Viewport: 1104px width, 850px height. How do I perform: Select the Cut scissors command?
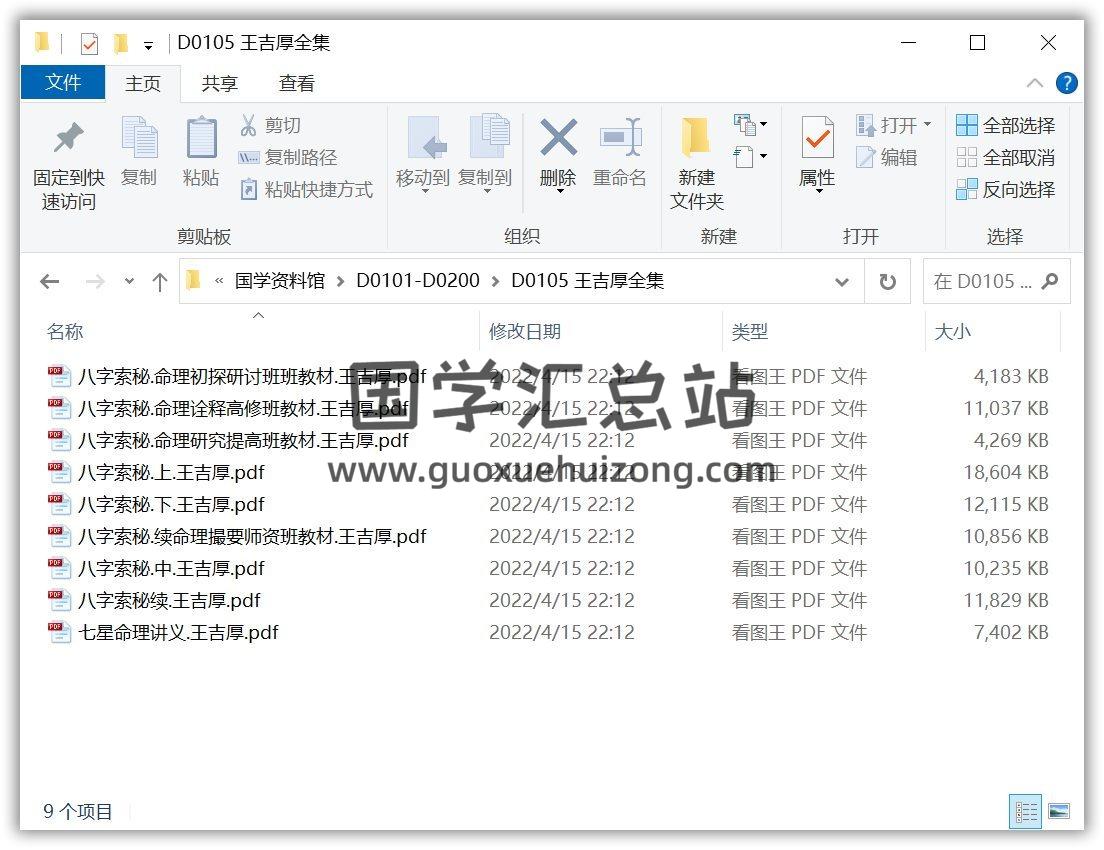(x=270, y=125)
